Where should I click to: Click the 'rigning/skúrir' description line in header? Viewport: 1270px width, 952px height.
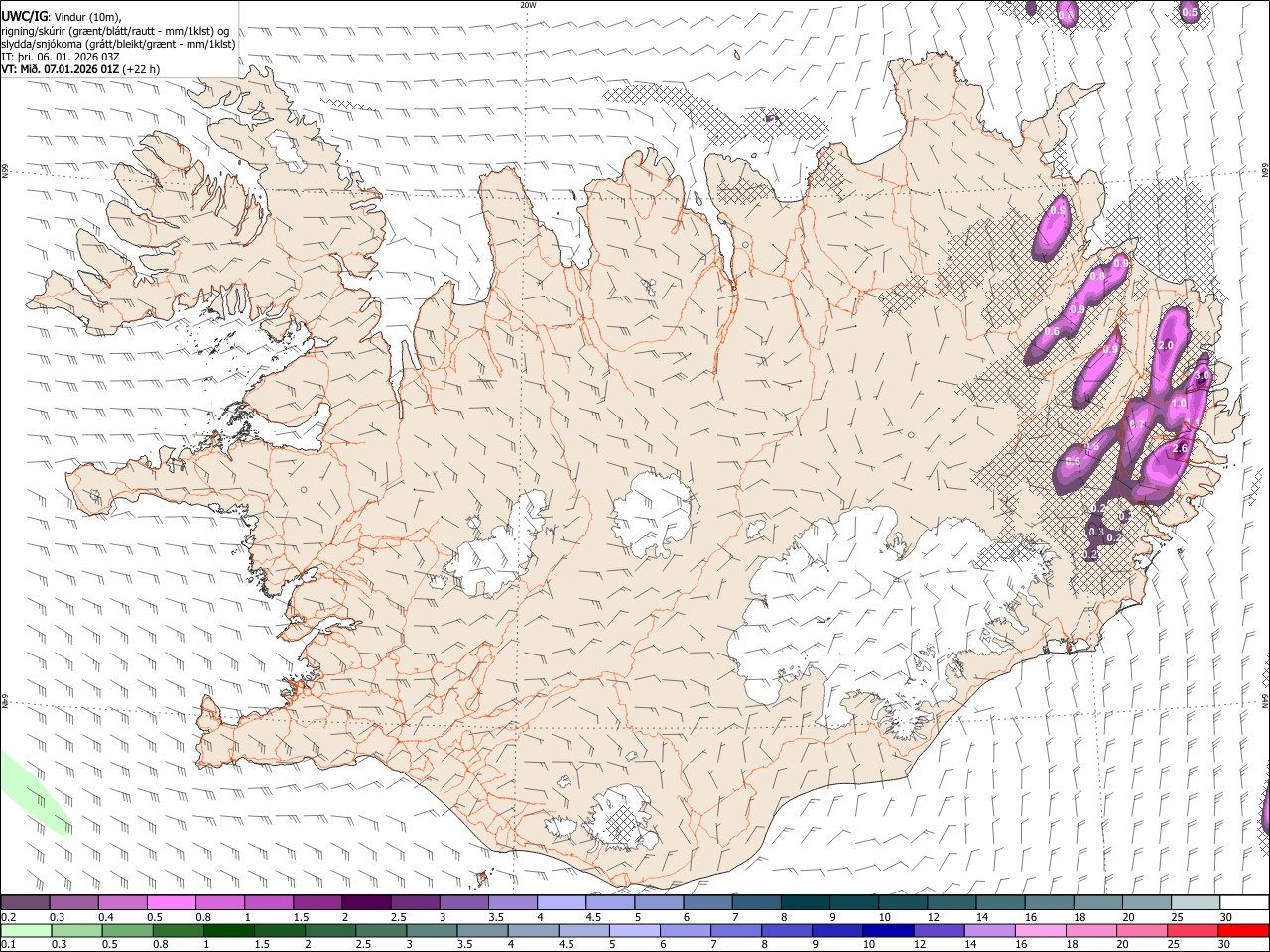click(115, 31)
